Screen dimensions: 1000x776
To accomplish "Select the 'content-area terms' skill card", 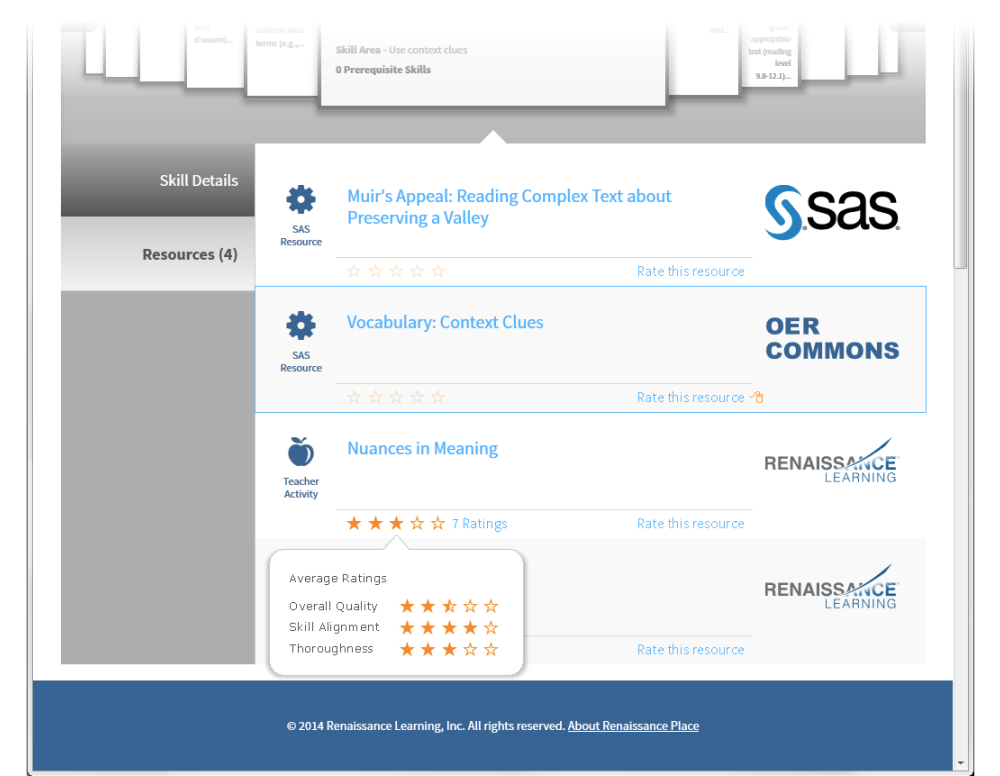I will (281, 59).
